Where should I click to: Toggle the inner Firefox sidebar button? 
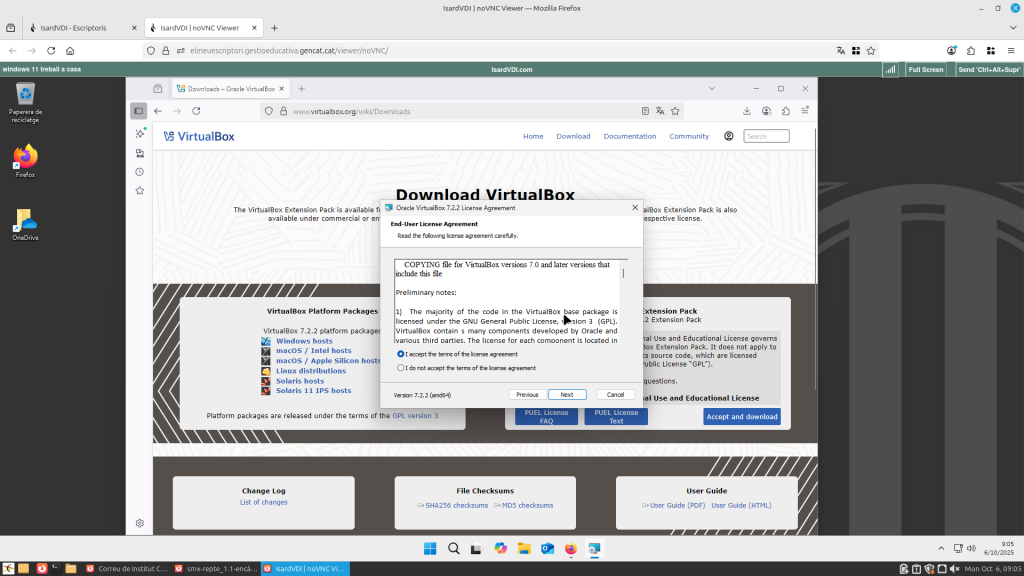[139, 111]
